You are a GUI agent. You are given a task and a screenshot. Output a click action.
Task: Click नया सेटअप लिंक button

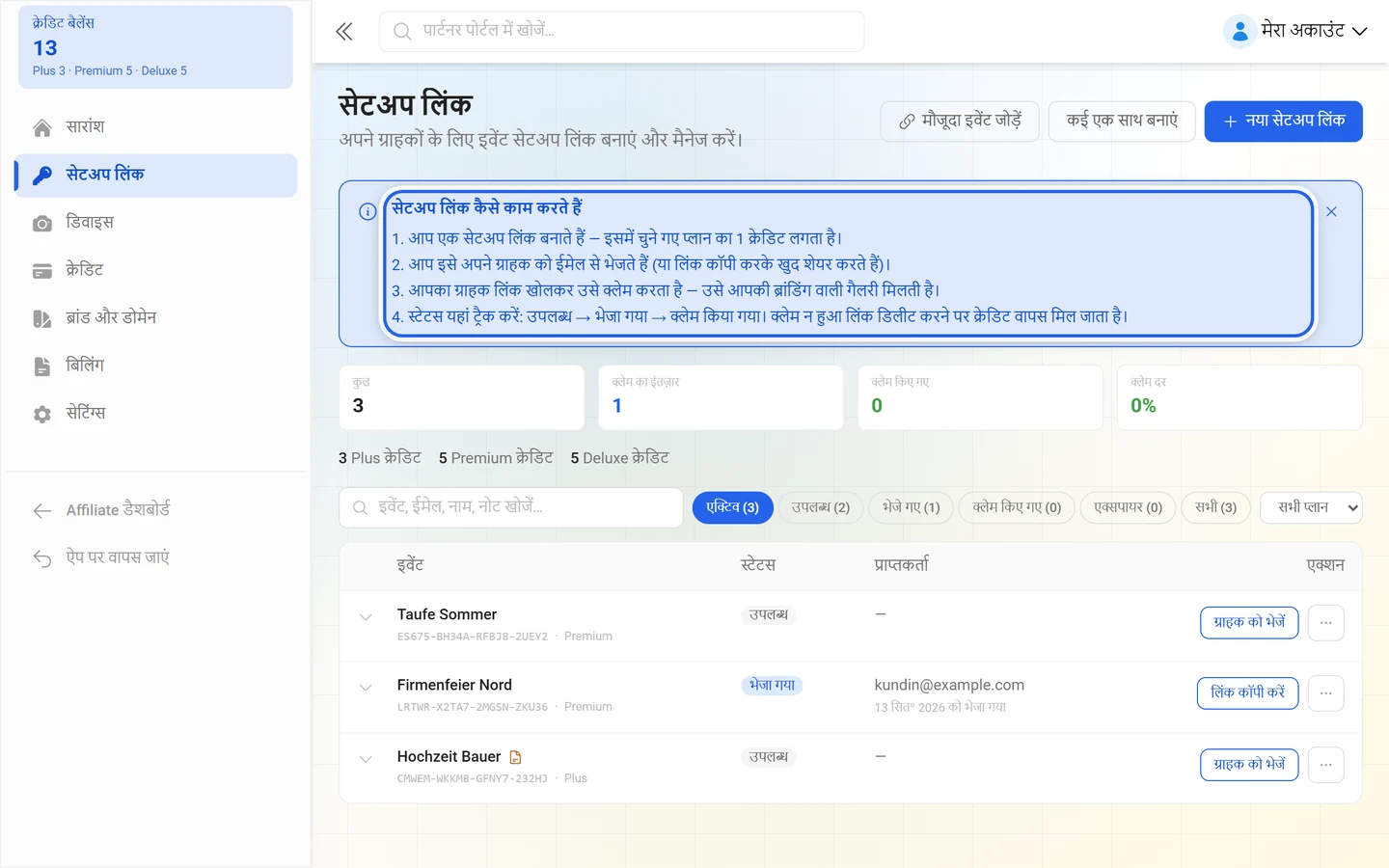1283,122
